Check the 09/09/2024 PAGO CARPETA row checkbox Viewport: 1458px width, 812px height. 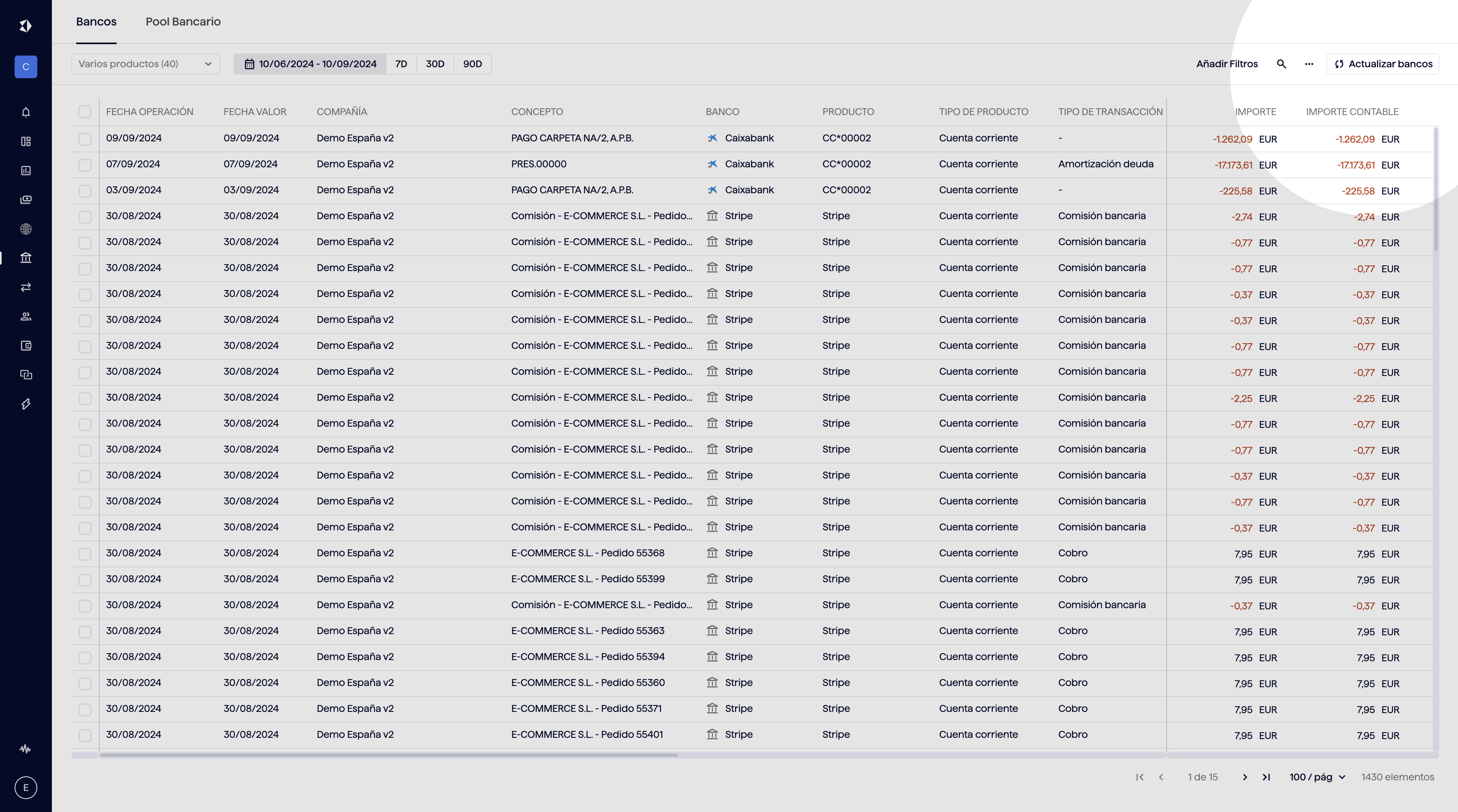click(x=85, y=139)
